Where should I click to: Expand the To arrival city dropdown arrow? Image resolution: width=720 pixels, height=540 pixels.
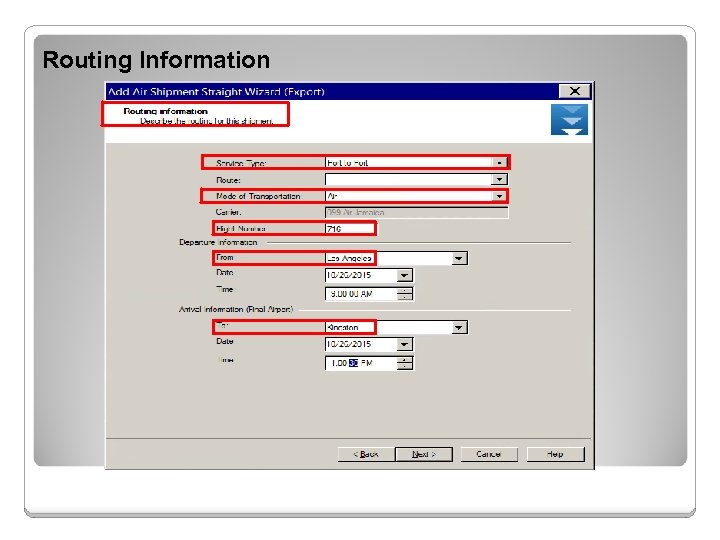coord(459,327)
